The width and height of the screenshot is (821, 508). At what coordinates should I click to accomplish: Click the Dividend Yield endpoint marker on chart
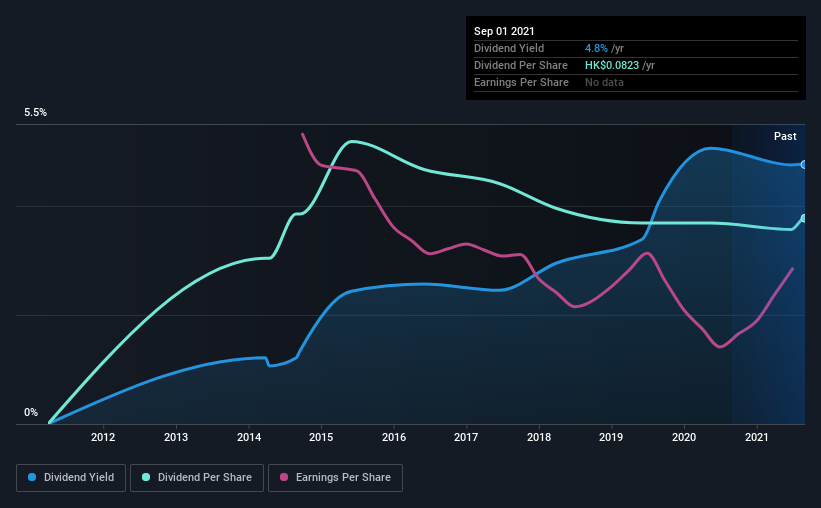click(803, 164)
